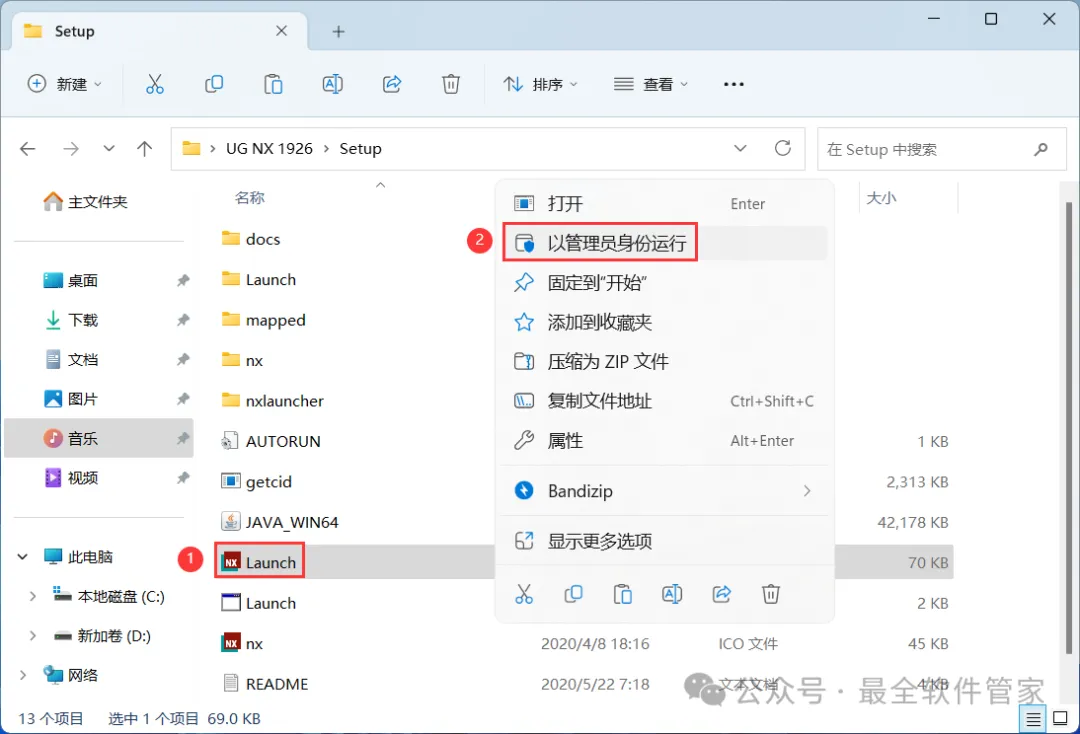Switch to details view in status bar

pos(1033,720)
